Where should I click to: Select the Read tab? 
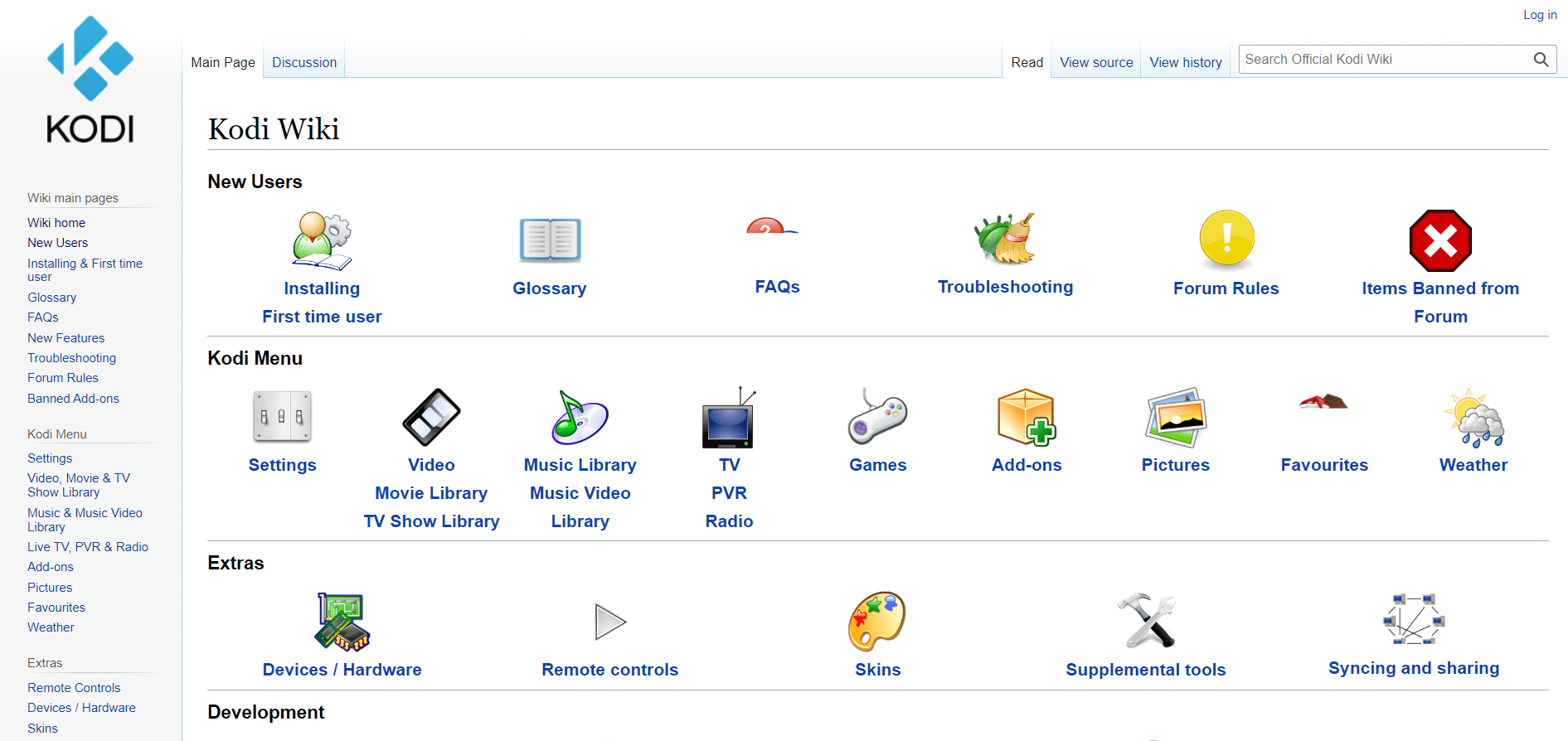click(x=1027, y=62)
